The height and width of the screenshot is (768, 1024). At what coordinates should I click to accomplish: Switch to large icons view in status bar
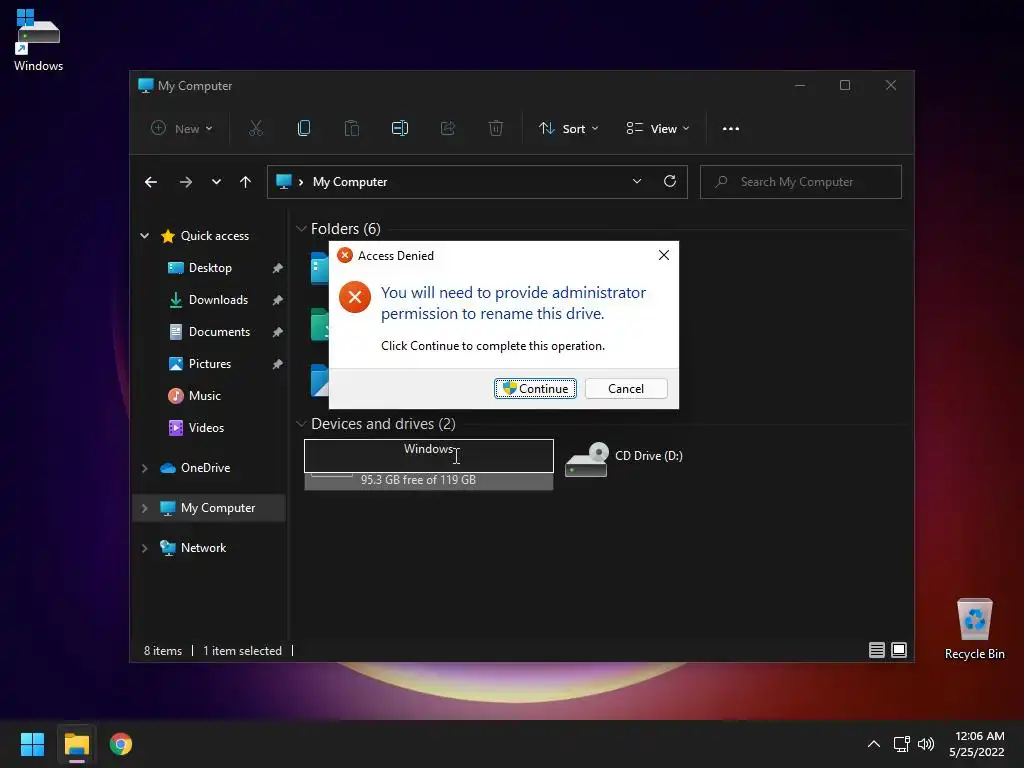pos(899,650)
